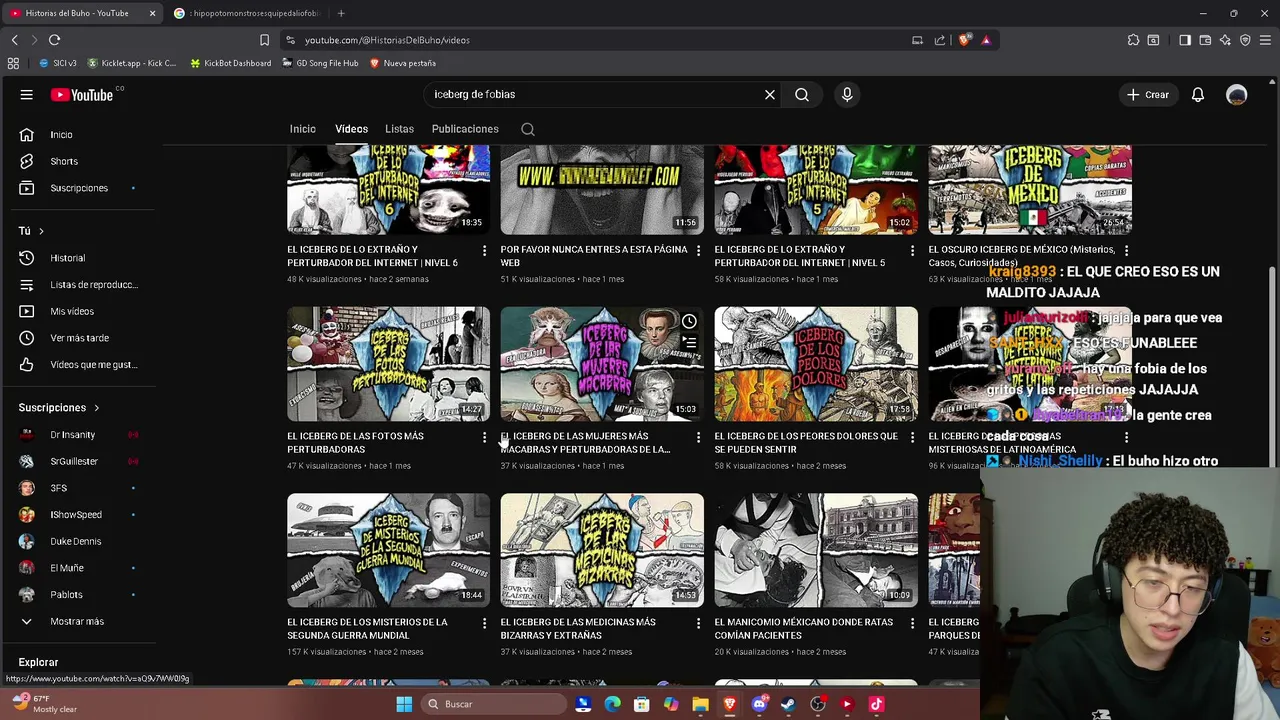Open Discord from the taskbar
The width and height of the screenshot is (1280, 720).
pos(759,704)
